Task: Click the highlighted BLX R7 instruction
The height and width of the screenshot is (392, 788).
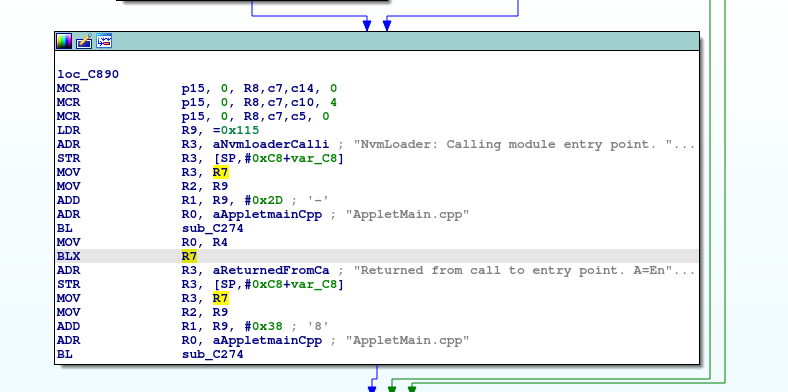Action: click(x=377, y=256)
